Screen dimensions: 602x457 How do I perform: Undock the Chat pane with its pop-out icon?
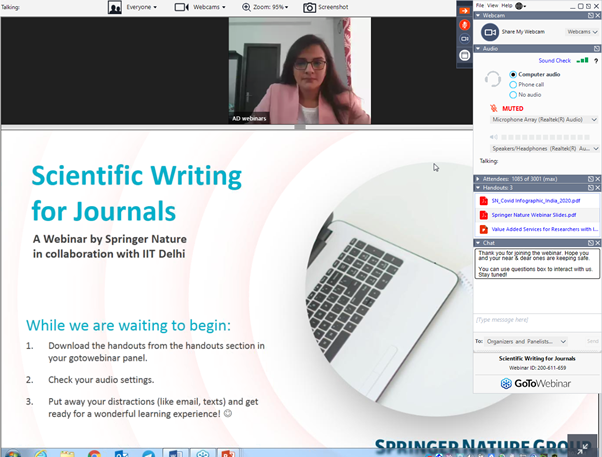(x=591, y=243)
